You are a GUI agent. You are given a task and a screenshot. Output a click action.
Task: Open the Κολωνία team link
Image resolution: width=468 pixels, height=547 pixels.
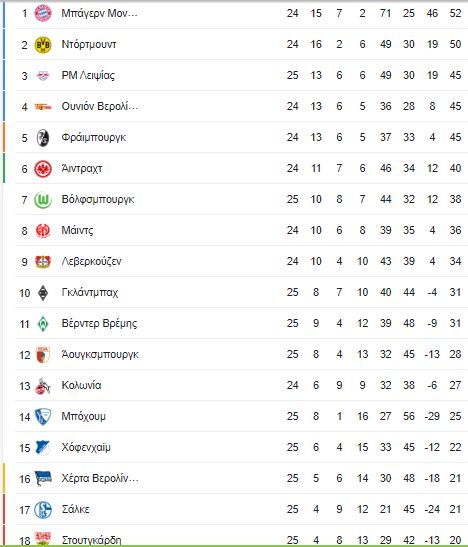(81, 385)
